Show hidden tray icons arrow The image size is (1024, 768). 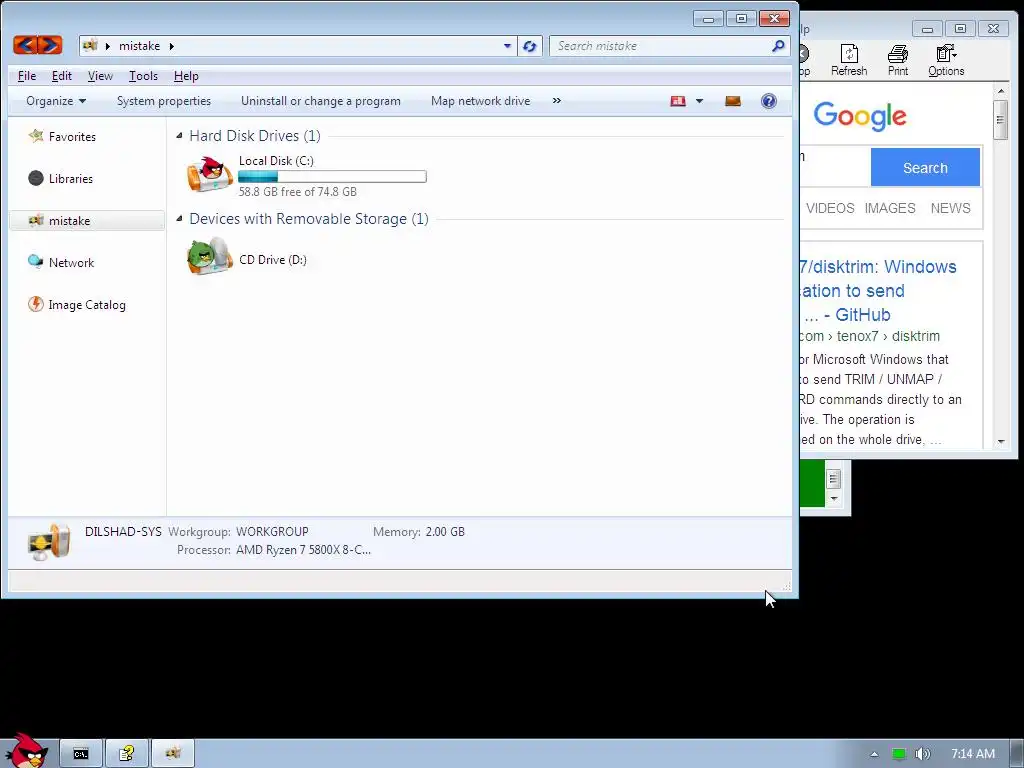coord(874,754)
